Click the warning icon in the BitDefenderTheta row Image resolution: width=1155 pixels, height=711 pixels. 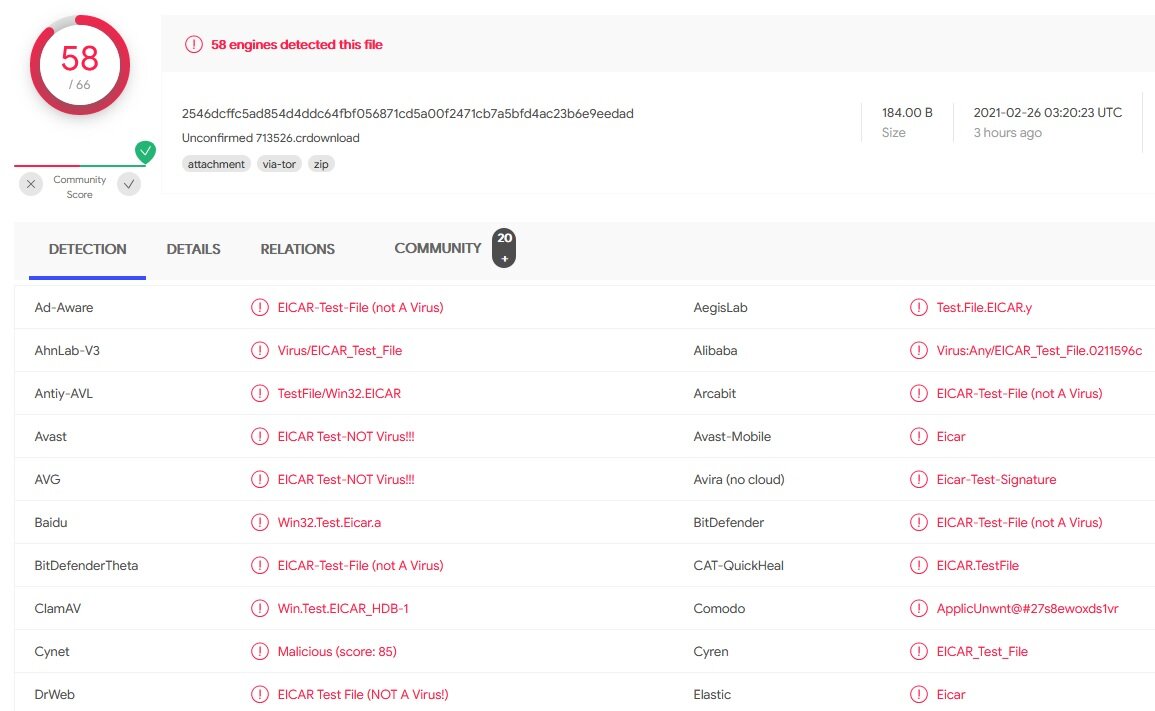coord(259,565)
